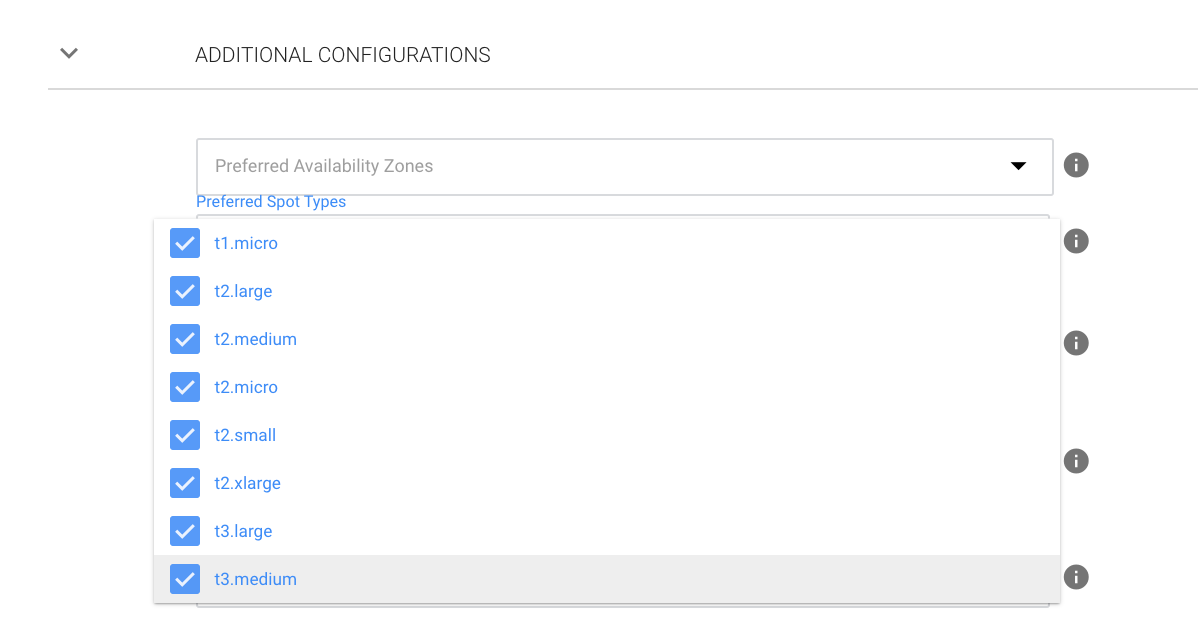Image resolution: width=1198 pixels, height=630 pixels.
Task: Click info icon right of t3.medium row
Action: point(1075,577)
